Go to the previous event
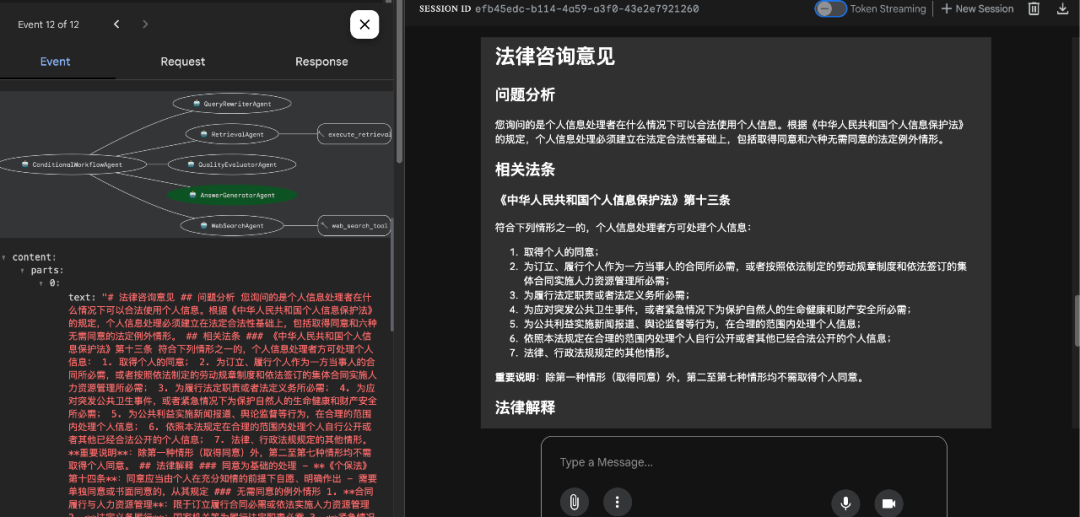1080x517 pixels. tap(116, 25)
